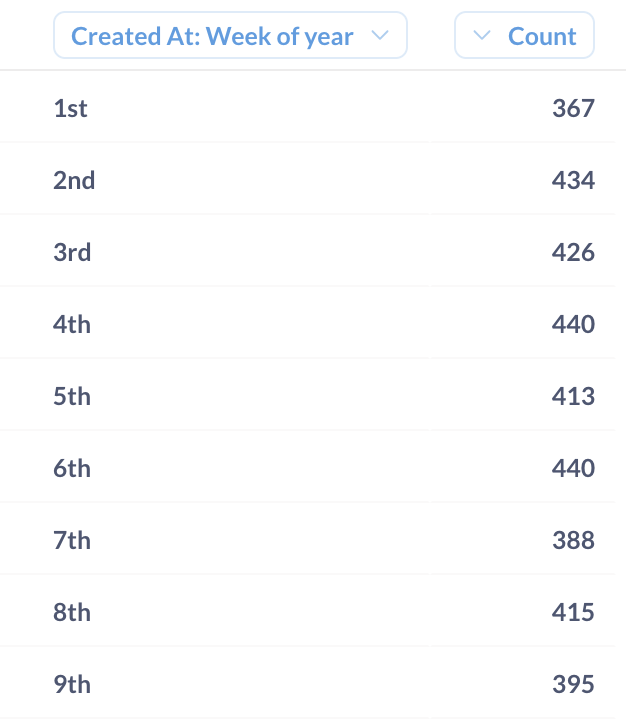Open the Created At: Week of year column header
Viewport: 626px width, 719px height.
pyautogui.click(x=212, y=36)
